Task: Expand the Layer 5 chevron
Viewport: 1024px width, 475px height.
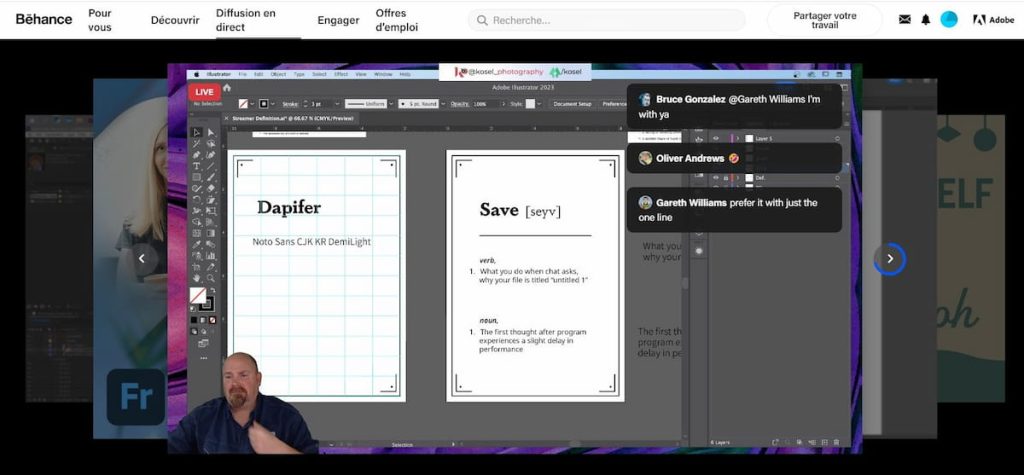Action: [738, 139]
